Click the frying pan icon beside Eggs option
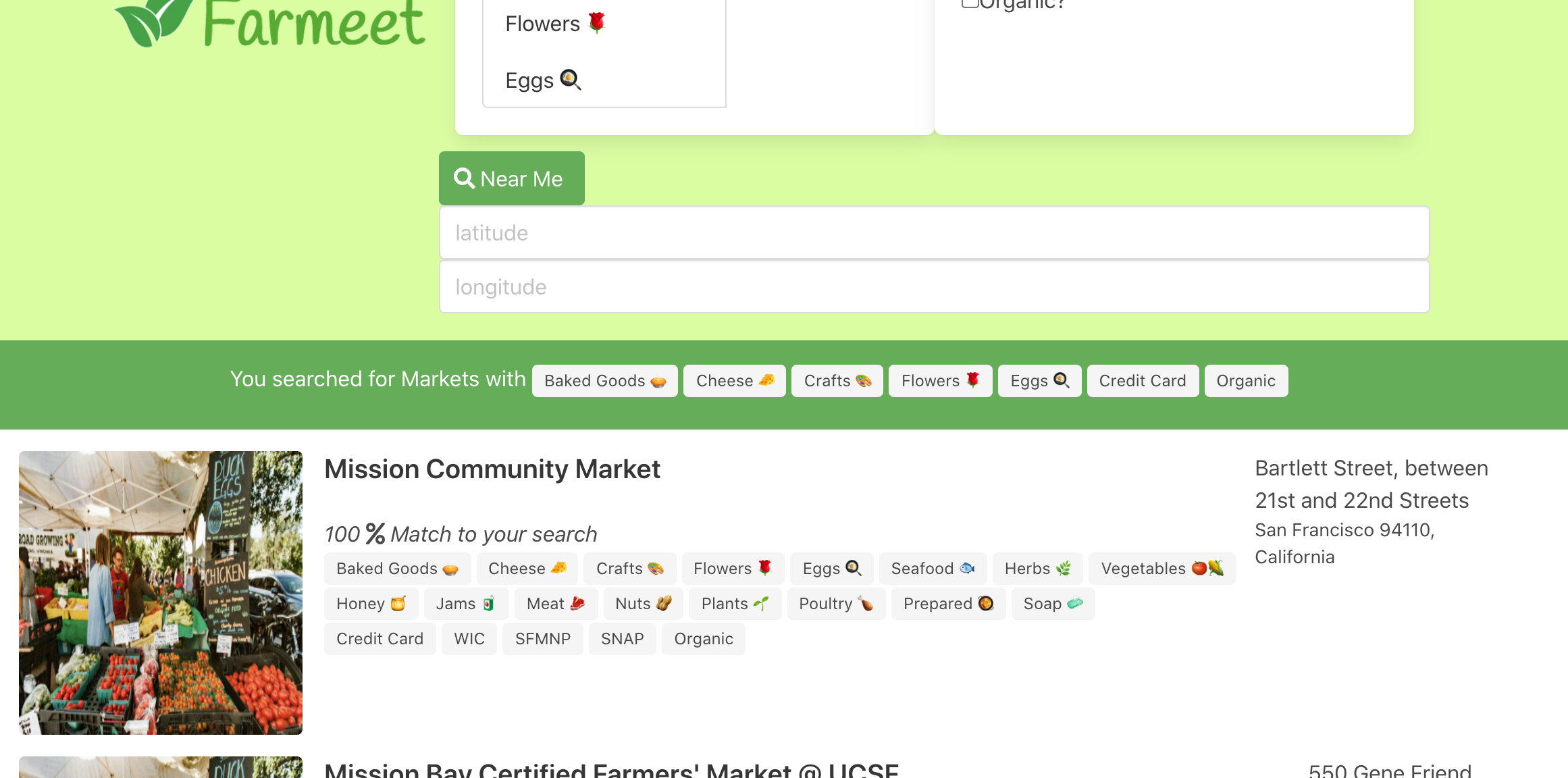 [x=571, y=80]
